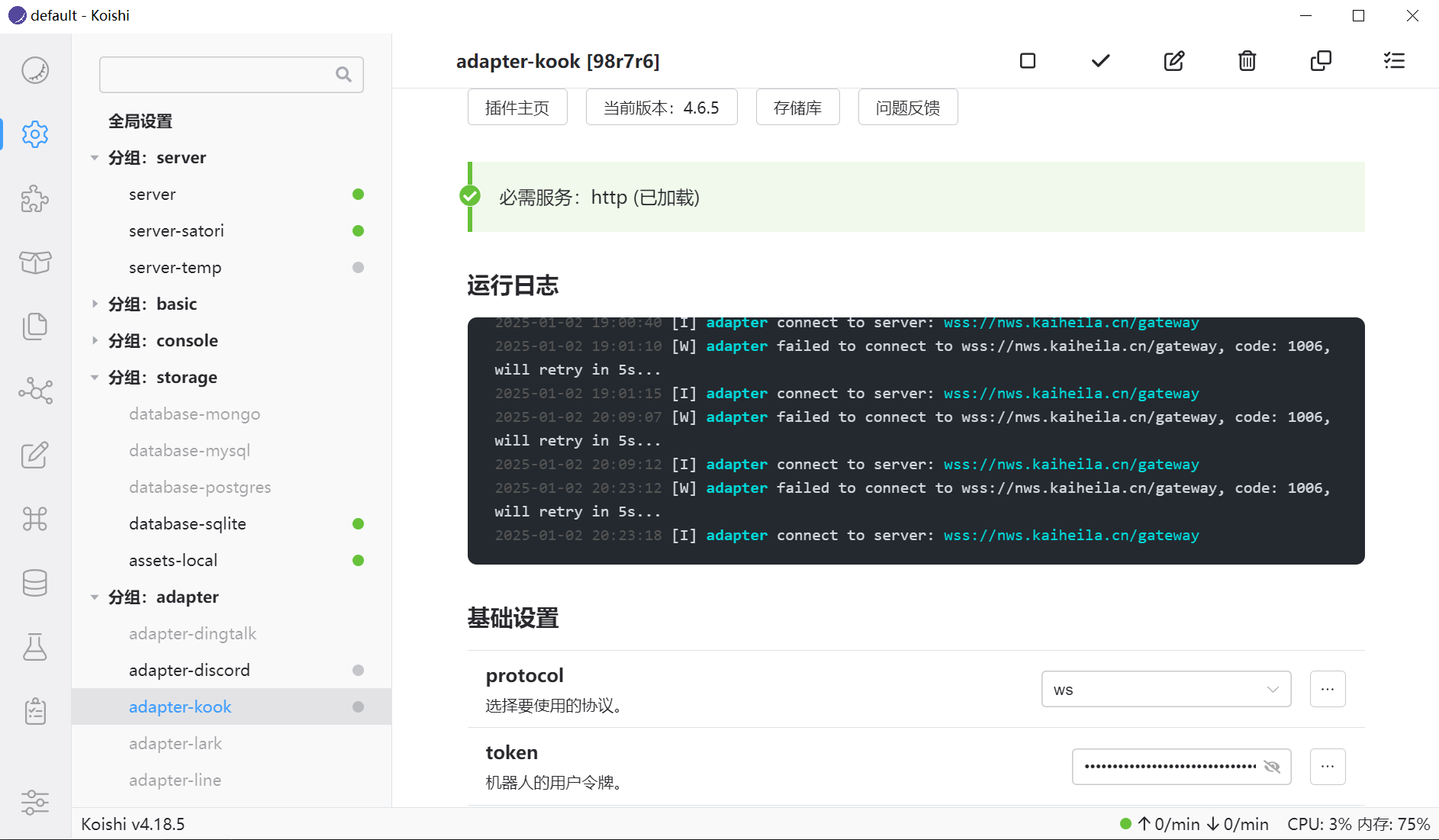Click the 当前版本: 4.6.5 button
The height and width of the screenshot is (840, 1439).
click(662, 107)
